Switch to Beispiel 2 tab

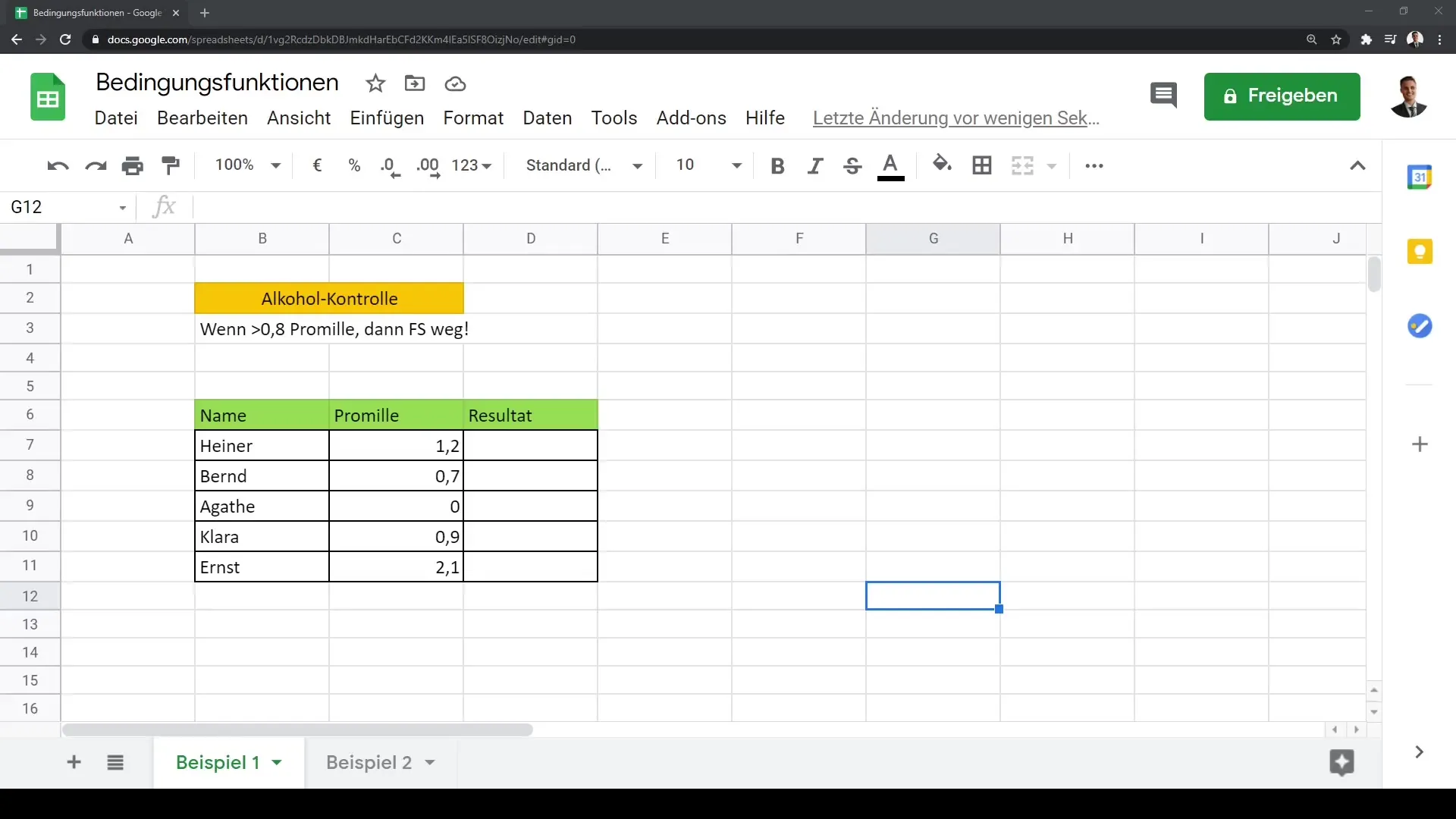click(x=368, y=762)
